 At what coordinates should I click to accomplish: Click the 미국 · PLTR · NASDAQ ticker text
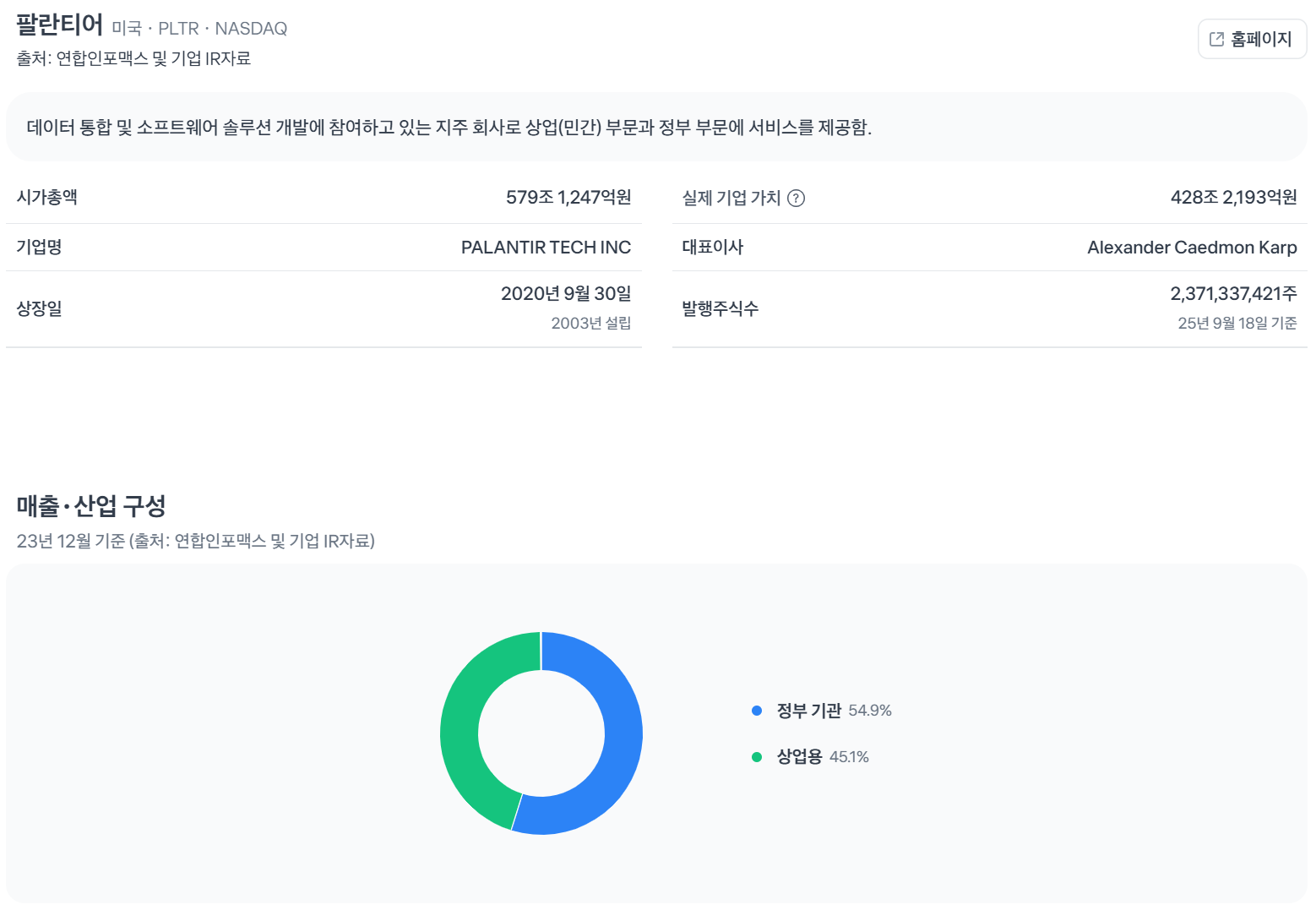coord(199,29)
